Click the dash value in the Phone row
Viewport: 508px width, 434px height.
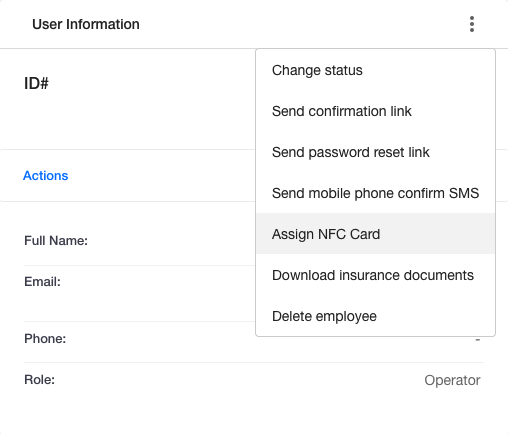pyautogui.click(x=478, y=340)
